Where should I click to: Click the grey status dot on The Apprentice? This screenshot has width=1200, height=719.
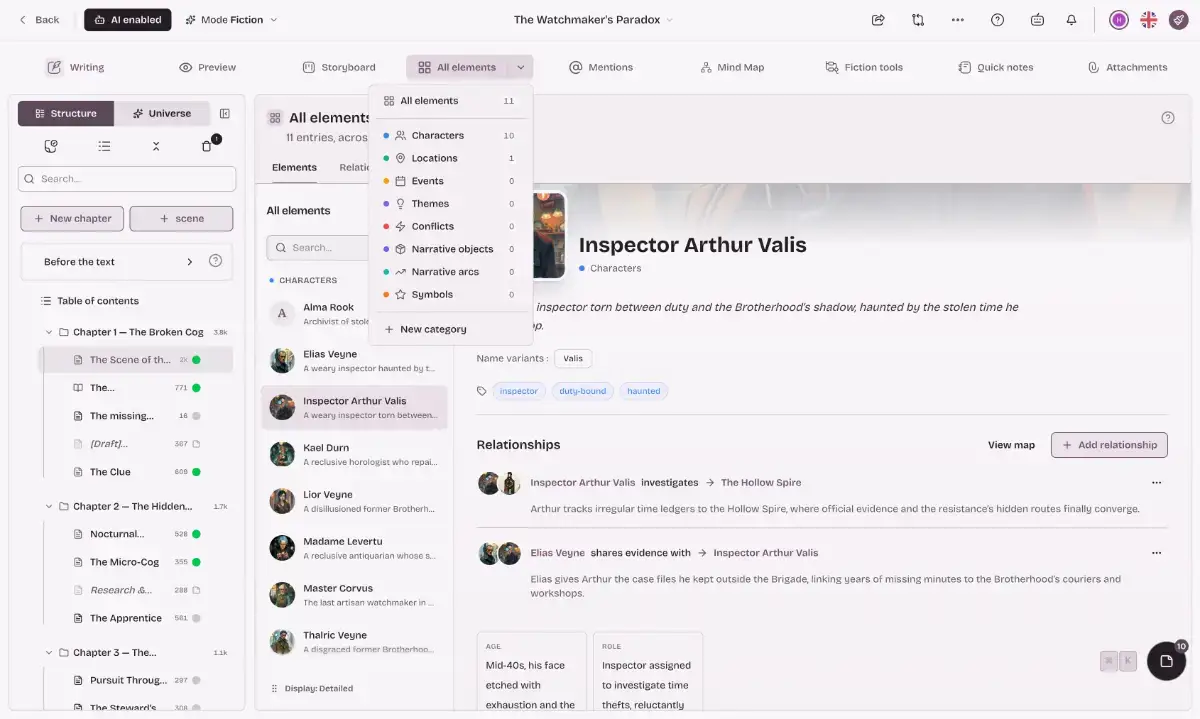(x=197, y=618)
